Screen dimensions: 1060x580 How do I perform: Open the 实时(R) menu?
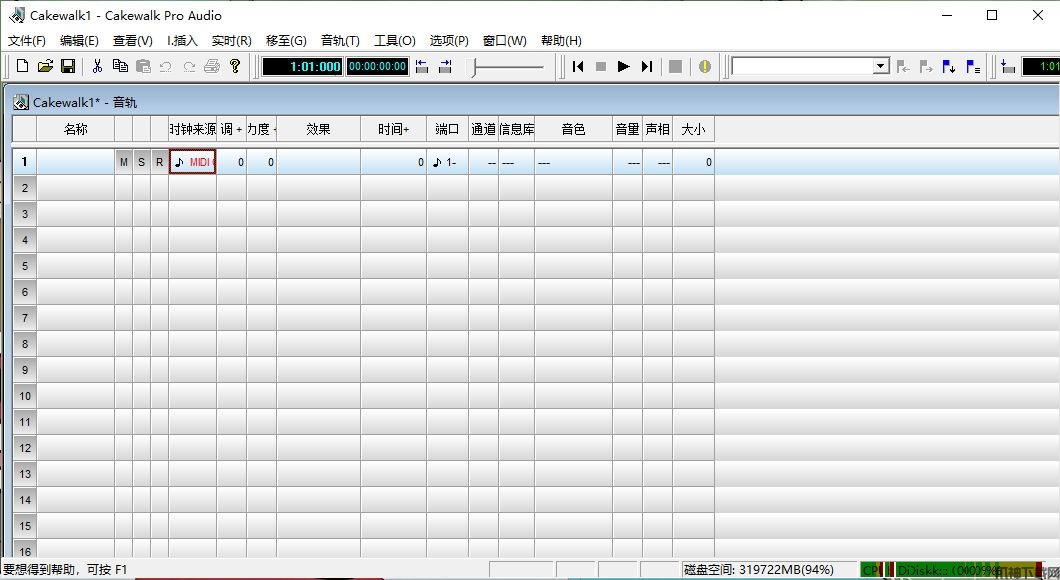click(x=232, y=41)
